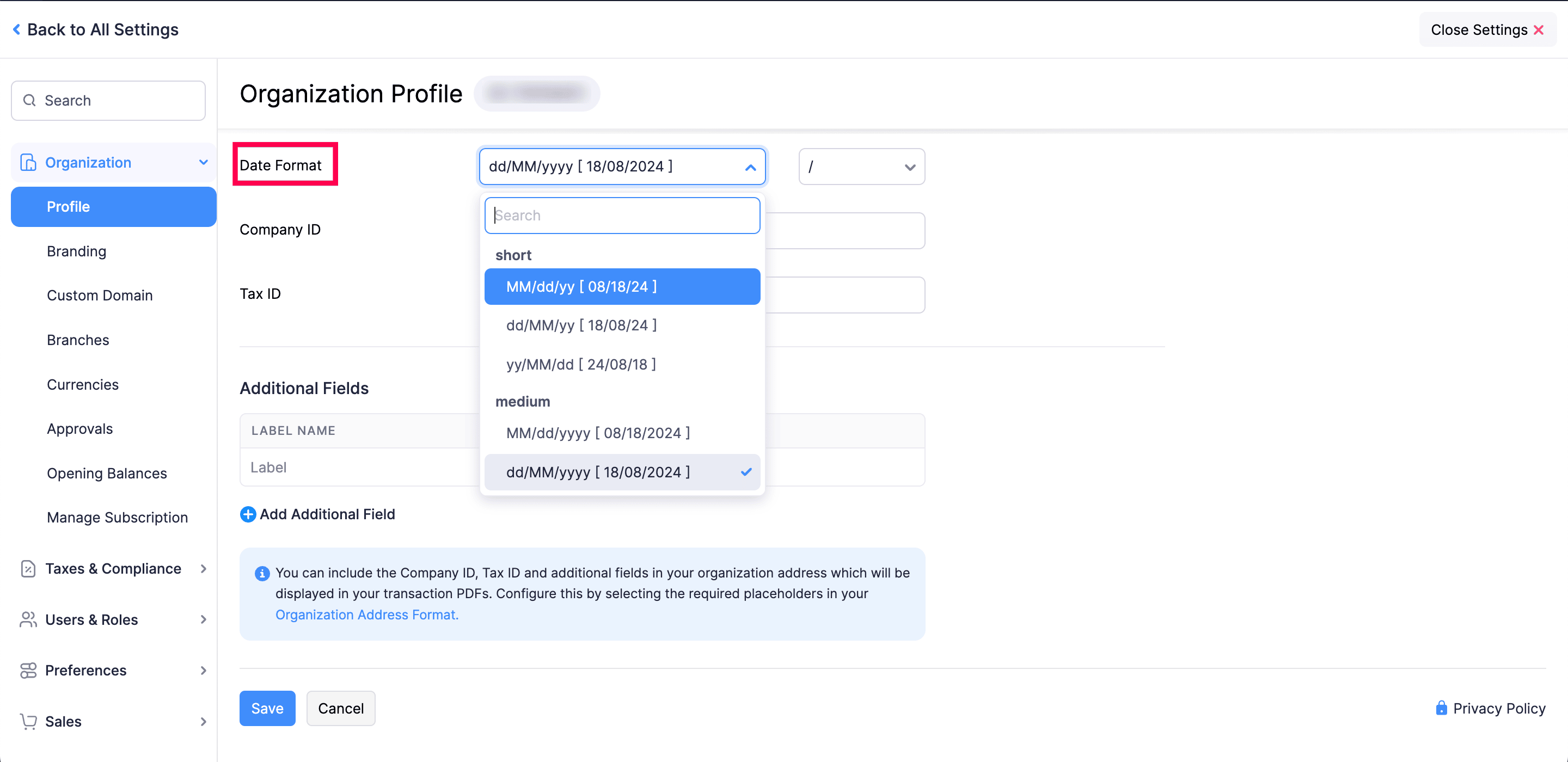The height and width of the screenshot is (762, 1568).
Task: Click the Users & Roles people icon
Action: pos(28,619)
